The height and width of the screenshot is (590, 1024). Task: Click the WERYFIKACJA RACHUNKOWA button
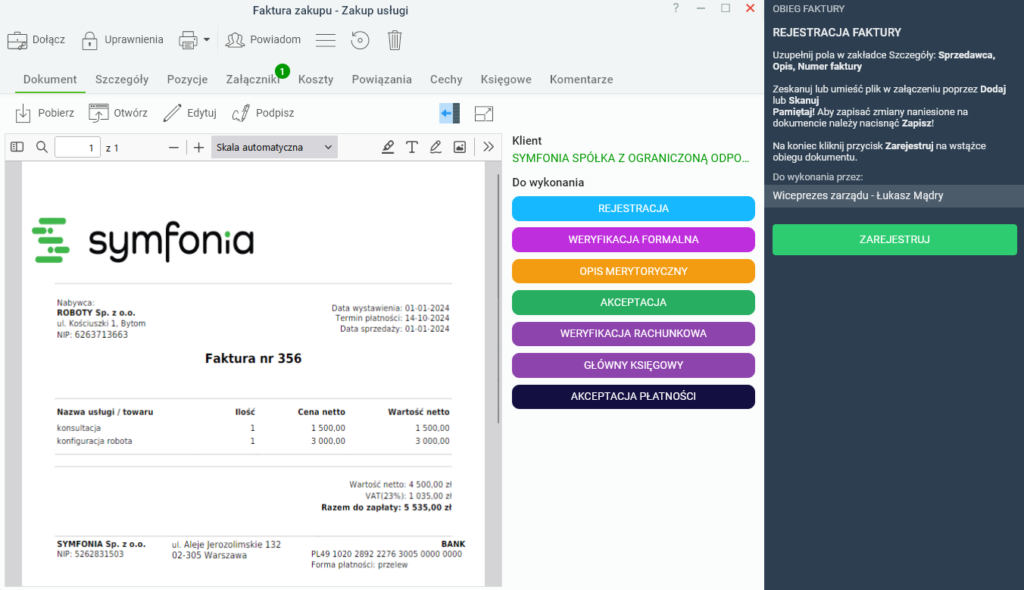pyautogui.click(x=633, y=334)
